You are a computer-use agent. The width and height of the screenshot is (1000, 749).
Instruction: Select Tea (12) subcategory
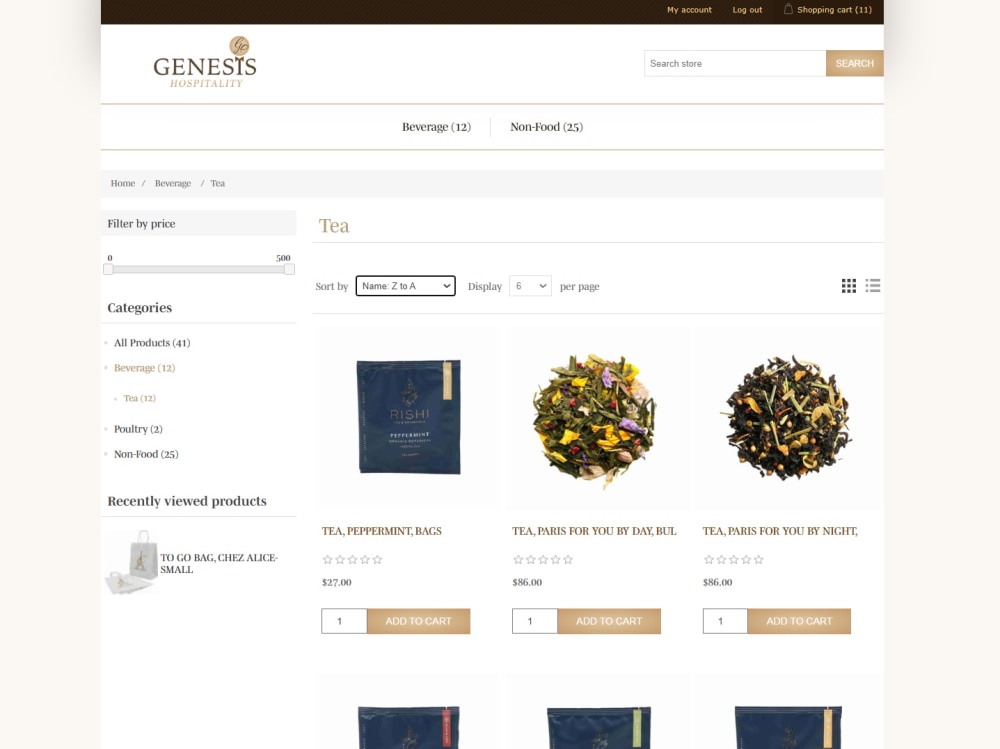click(140, 398)
